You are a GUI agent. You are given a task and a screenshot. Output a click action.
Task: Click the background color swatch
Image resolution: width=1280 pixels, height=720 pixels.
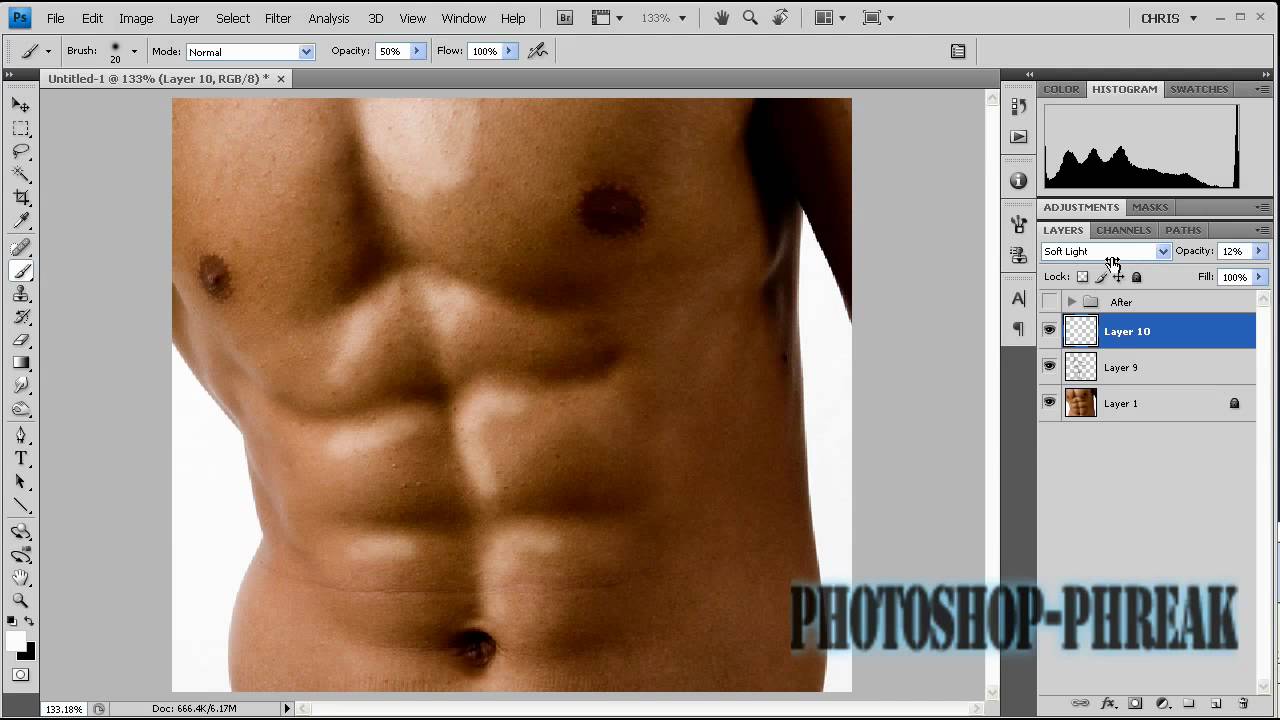point(29,653)
